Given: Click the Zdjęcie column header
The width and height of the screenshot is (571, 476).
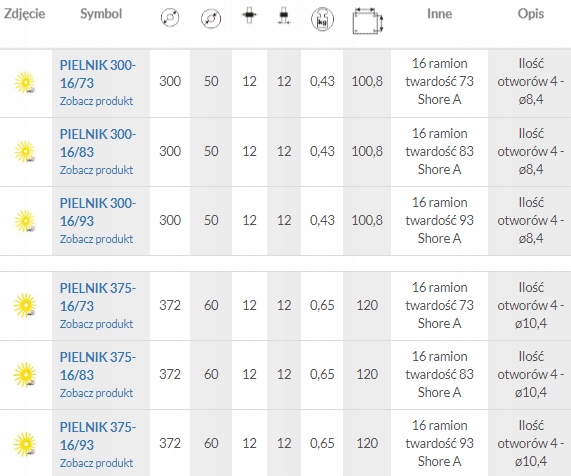Looking at the screenshot, I should [24, 14].
